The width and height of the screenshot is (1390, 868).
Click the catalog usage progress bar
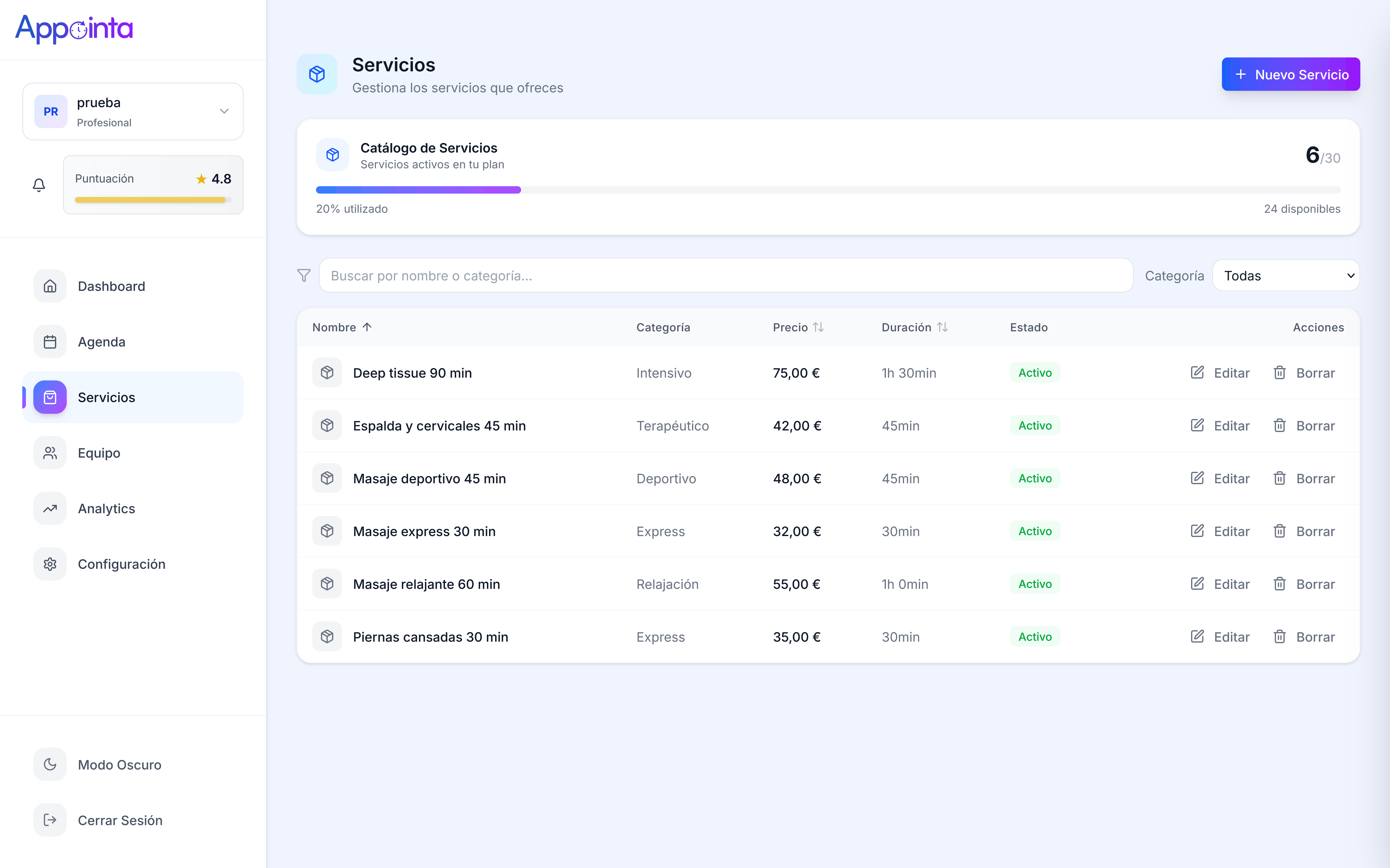tap(828, 190)
